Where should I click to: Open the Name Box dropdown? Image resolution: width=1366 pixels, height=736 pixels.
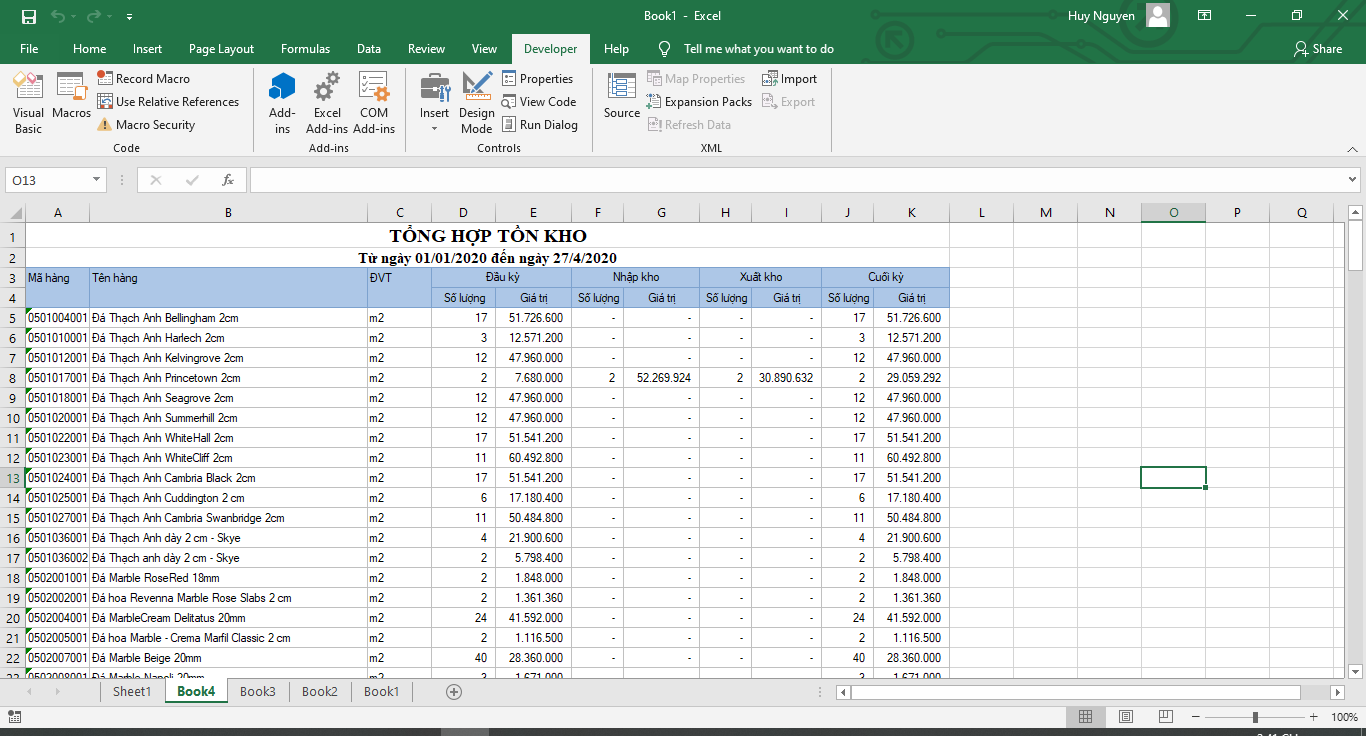click(97, 180)
